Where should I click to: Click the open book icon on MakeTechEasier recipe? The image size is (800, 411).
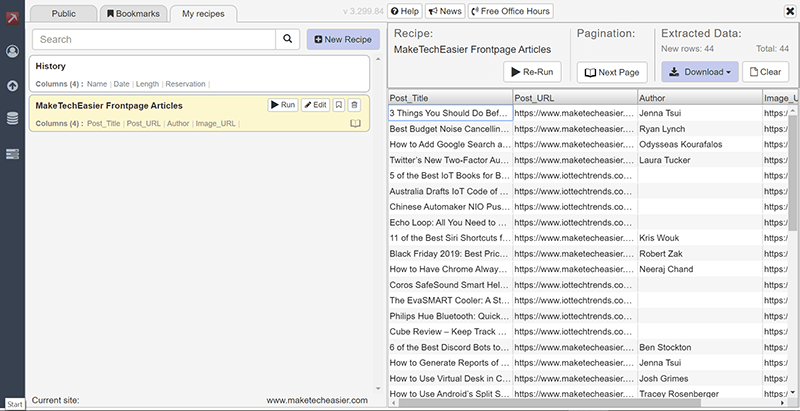point(354,123)
